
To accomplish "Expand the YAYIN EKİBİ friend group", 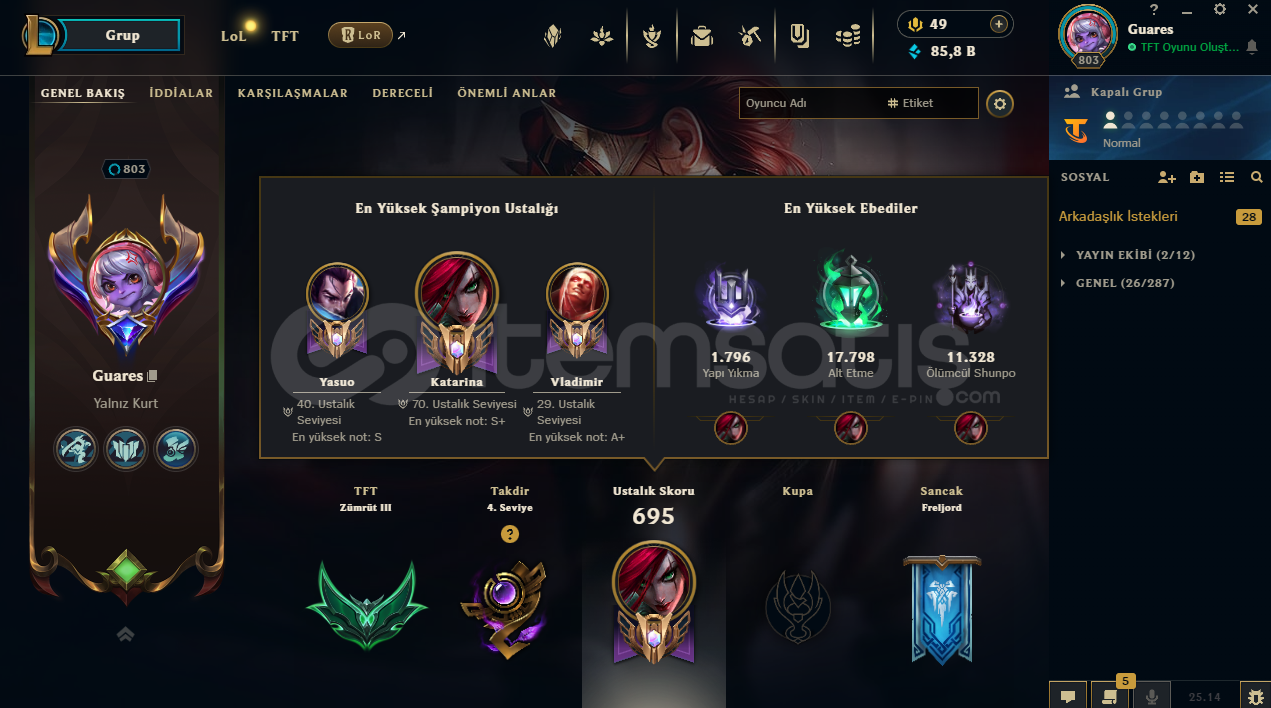I will point(1128,255).
